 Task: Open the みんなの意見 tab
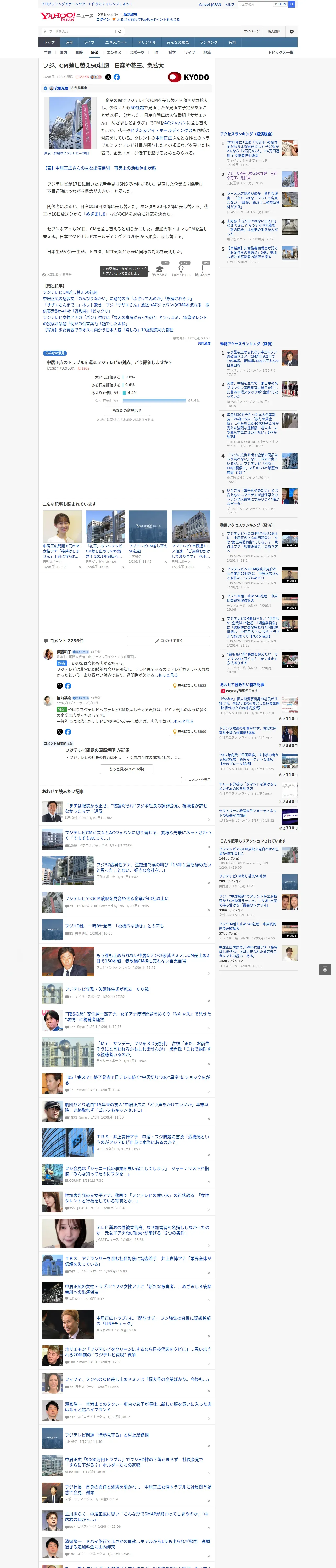tap(177, 43)
